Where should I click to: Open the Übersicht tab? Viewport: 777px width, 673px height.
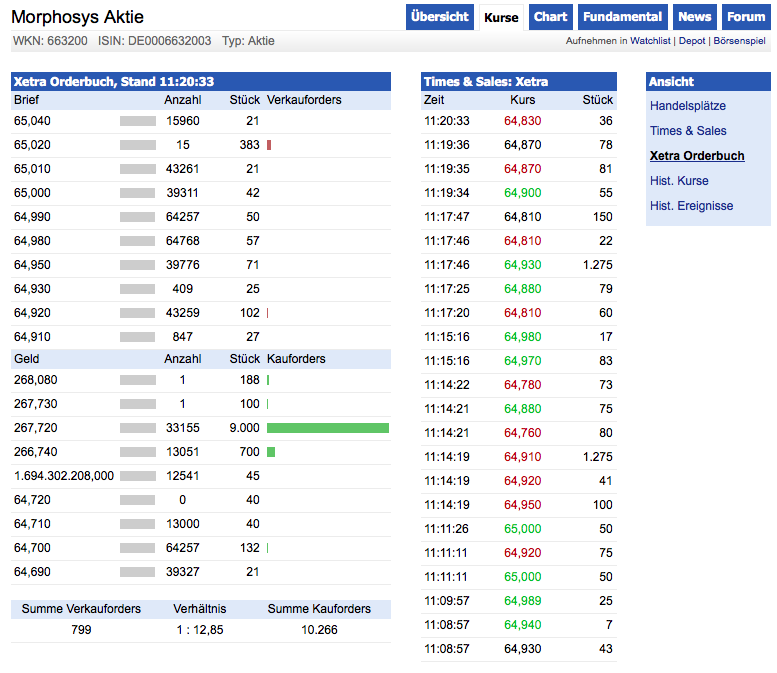439,17
